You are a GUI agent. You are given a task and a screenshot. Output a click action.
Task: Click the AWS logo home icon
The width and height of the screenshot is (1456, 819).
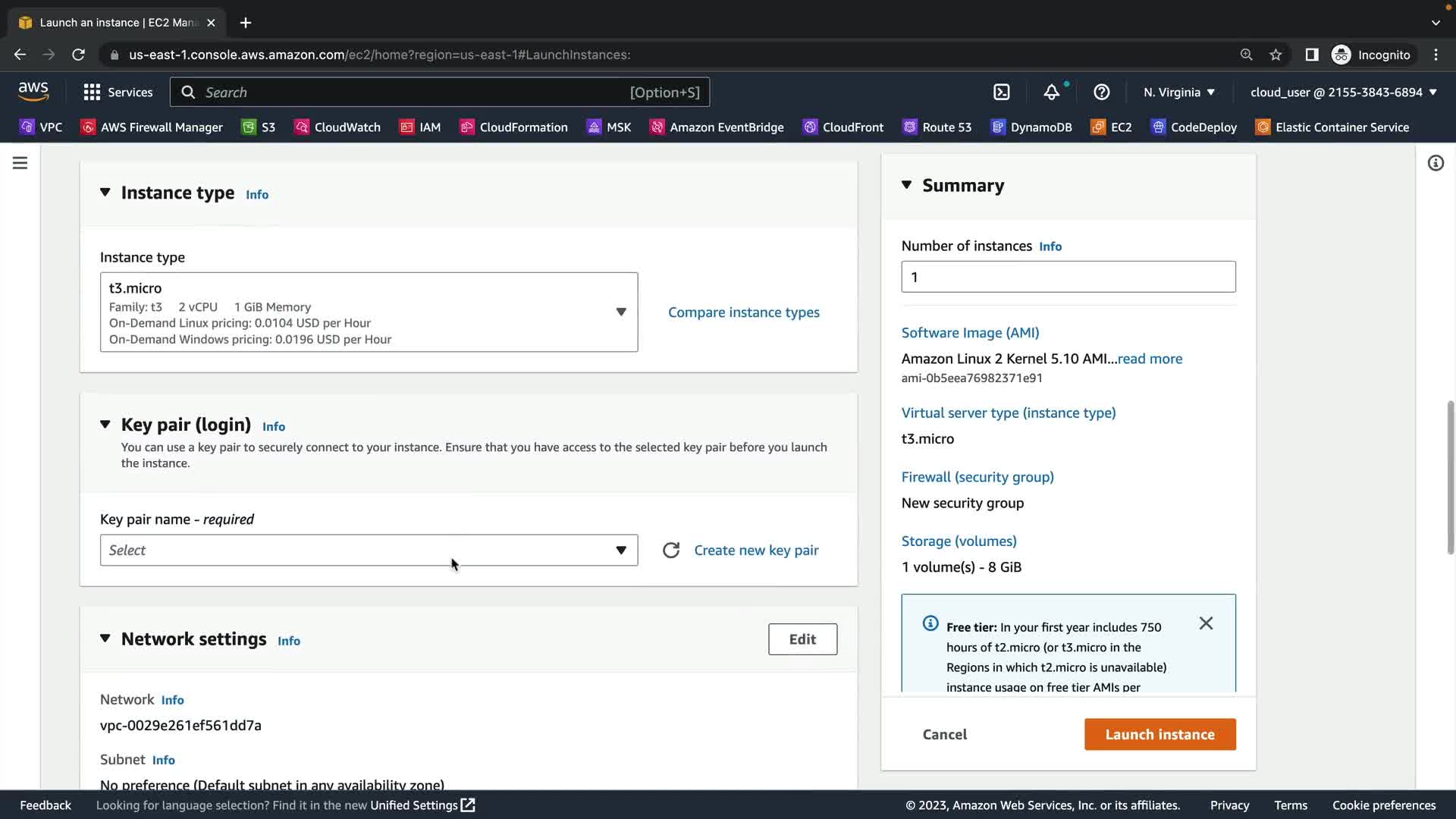point(33,92)
